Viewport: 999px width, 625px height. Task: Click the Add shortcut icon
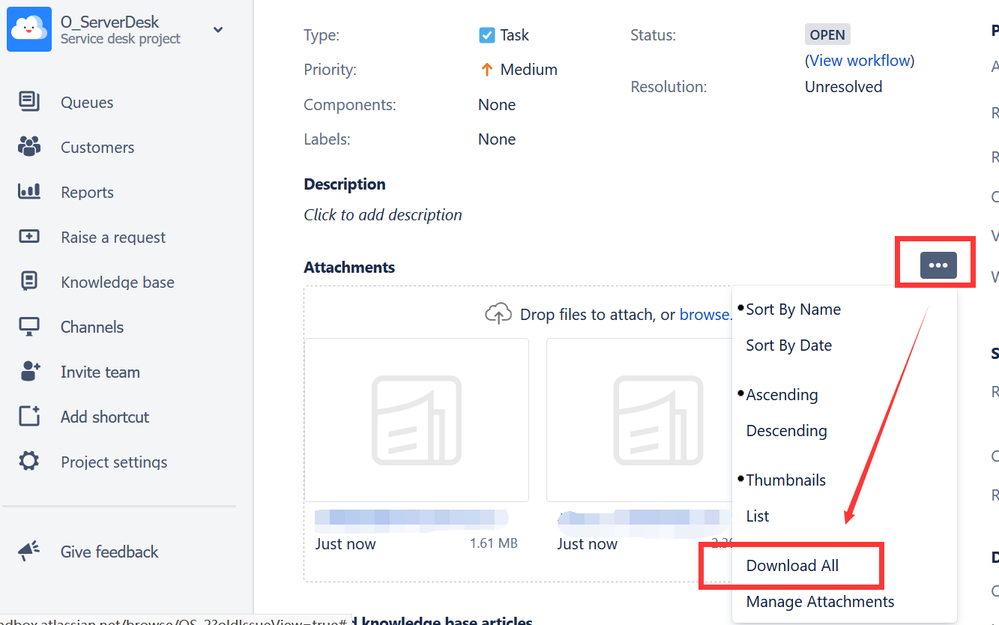[29, 416]
